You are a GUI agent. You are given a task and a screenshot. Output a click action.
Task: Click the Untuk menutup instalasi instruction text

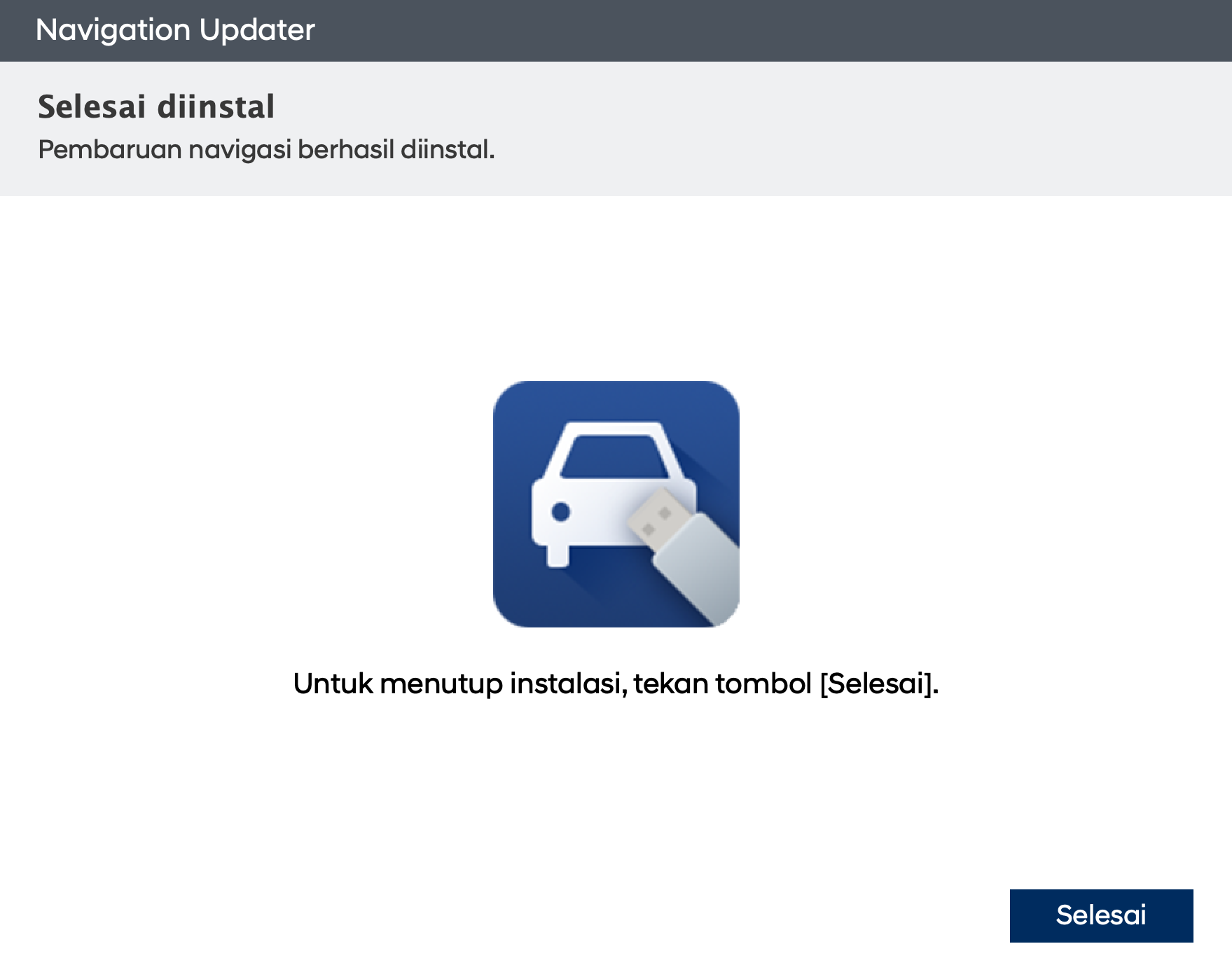(616, 683)
